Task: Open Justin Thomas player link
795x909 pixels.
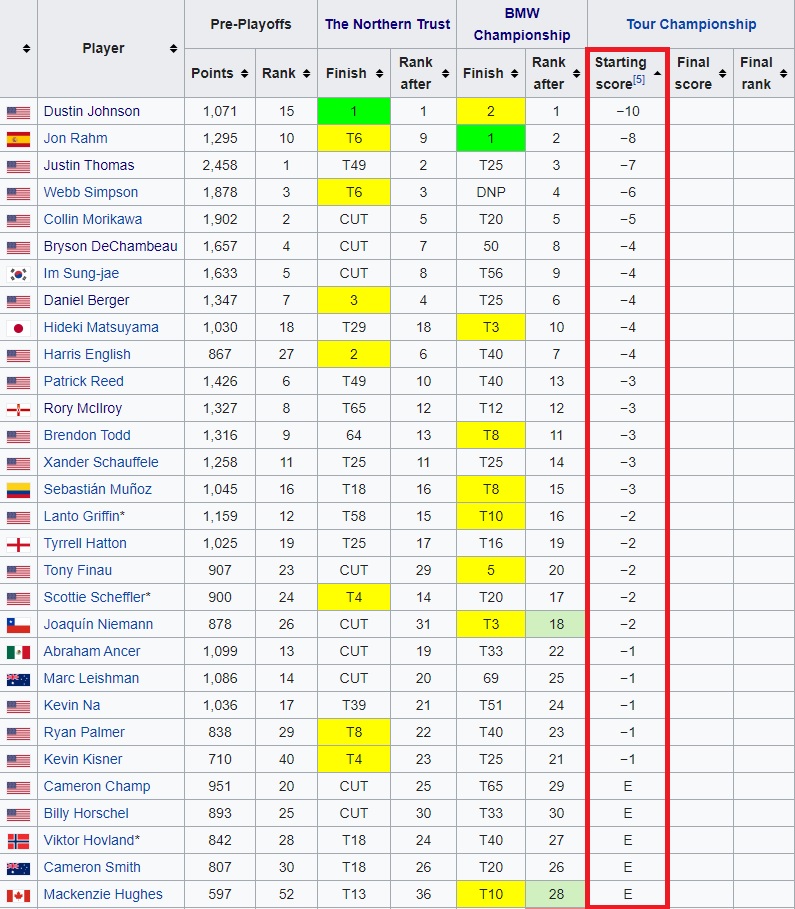Action: 89,165
